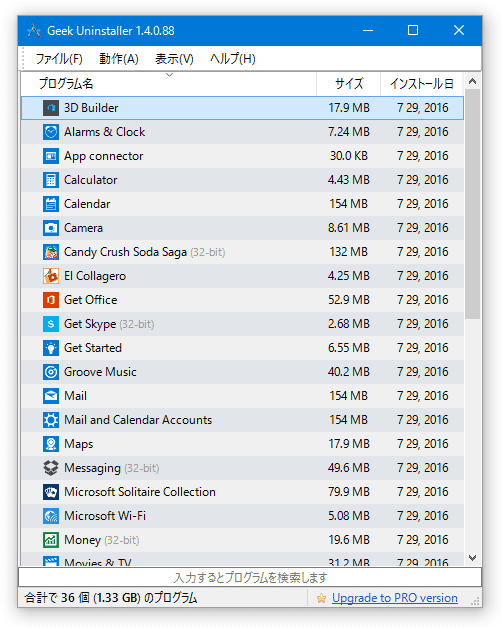Click the star icon beside Upgrade link
Viewport: 502px width, 629px height.
(x=321, y=598)
